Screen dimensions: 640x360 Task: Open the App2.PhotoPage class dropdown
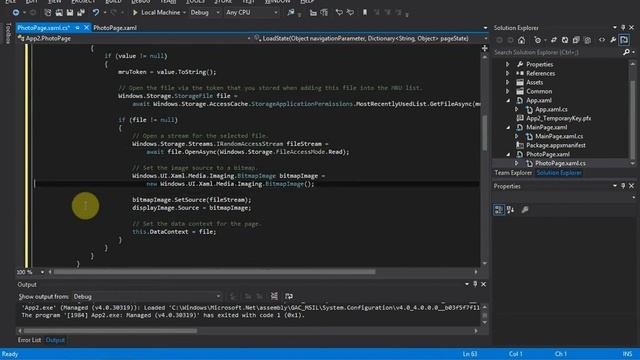tap(134, 38)
